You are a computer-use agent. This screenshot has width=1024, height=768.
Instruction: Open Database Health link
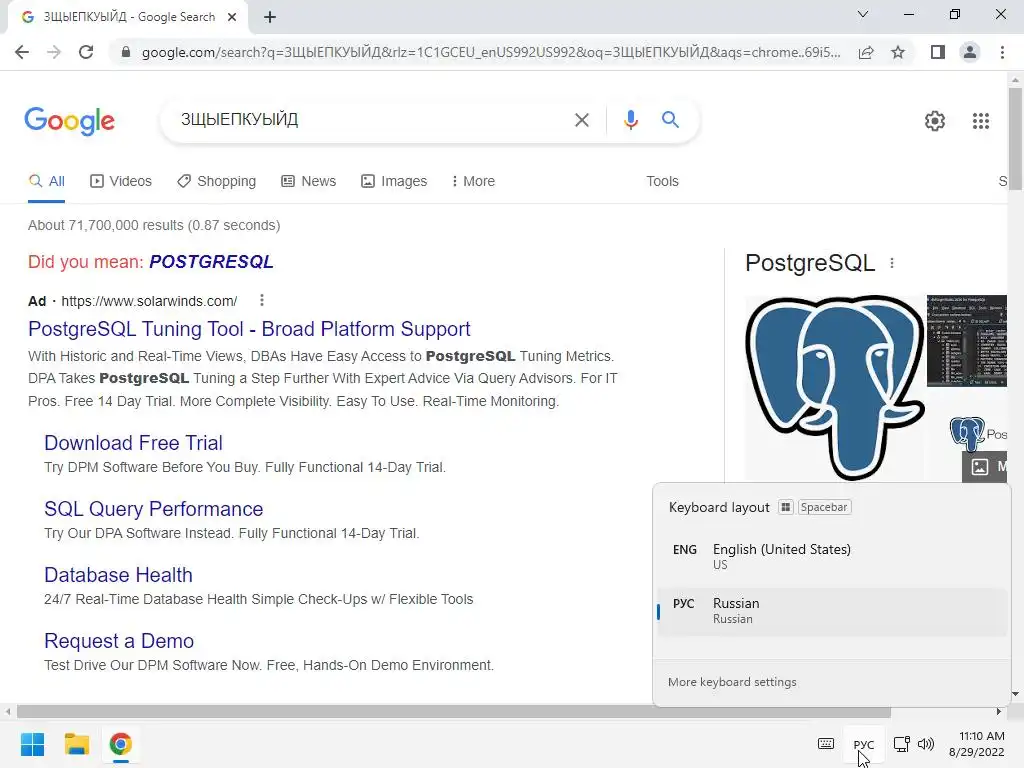coord(118,575)
